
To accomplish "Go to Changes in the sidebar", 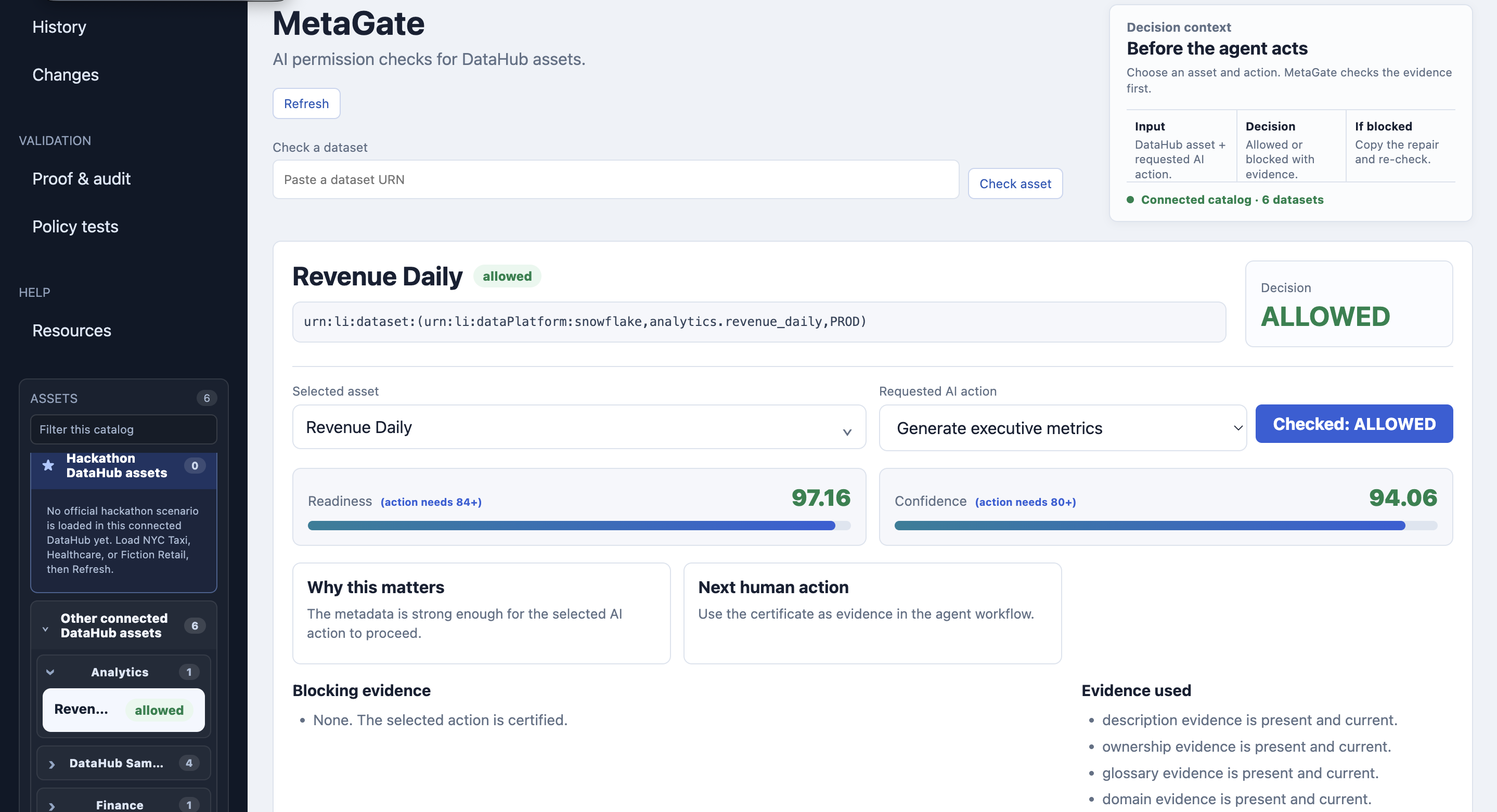I will click(x=66, y=74).
